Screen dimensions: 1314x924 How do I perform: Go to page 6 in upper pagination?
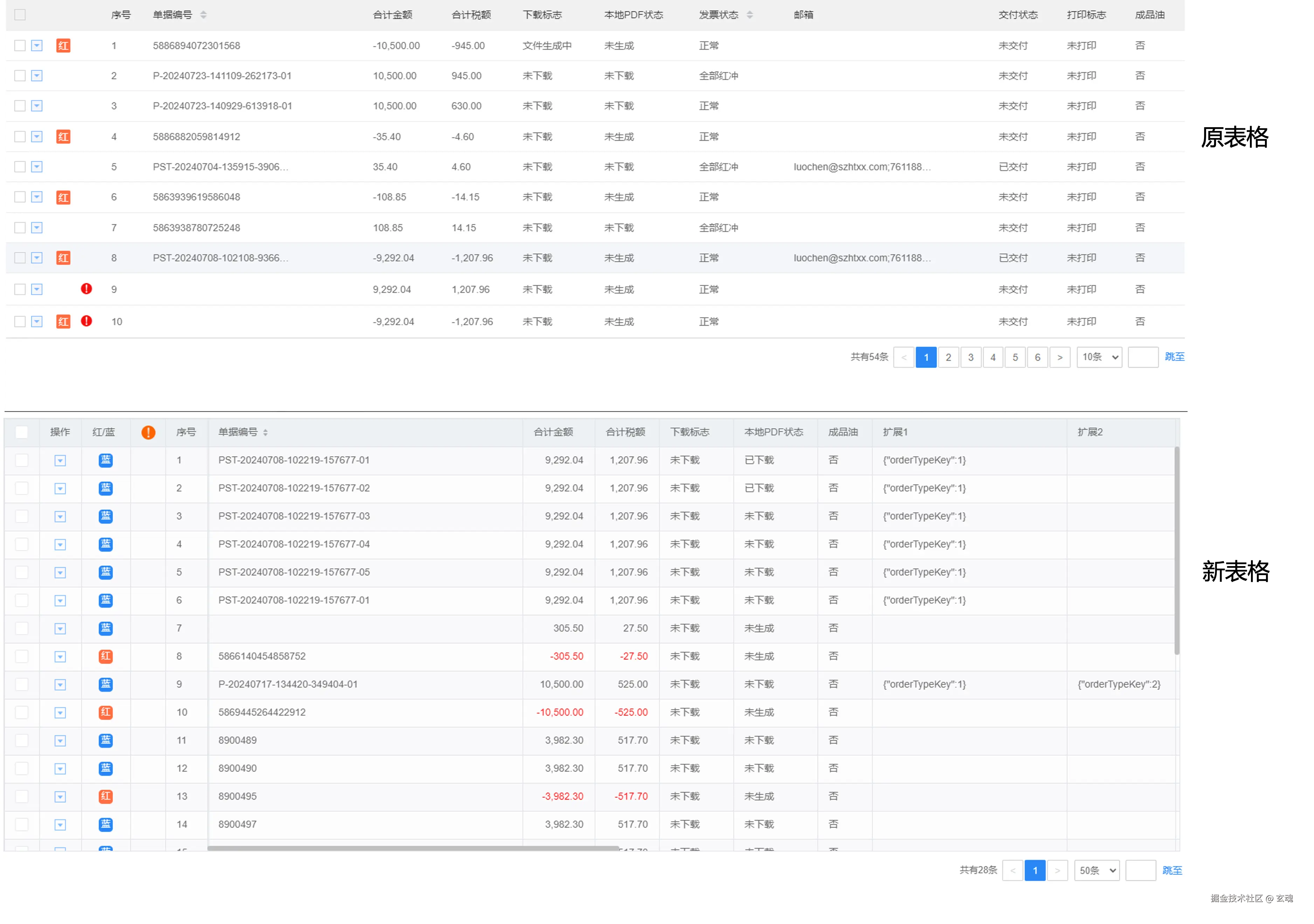tap(1038, 358)
